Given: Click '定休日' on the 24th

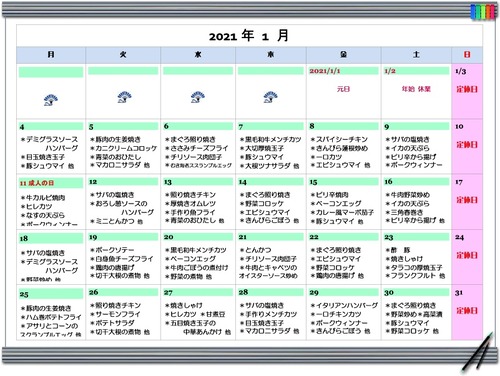Looking at the screenshot, I should point(467,255).
